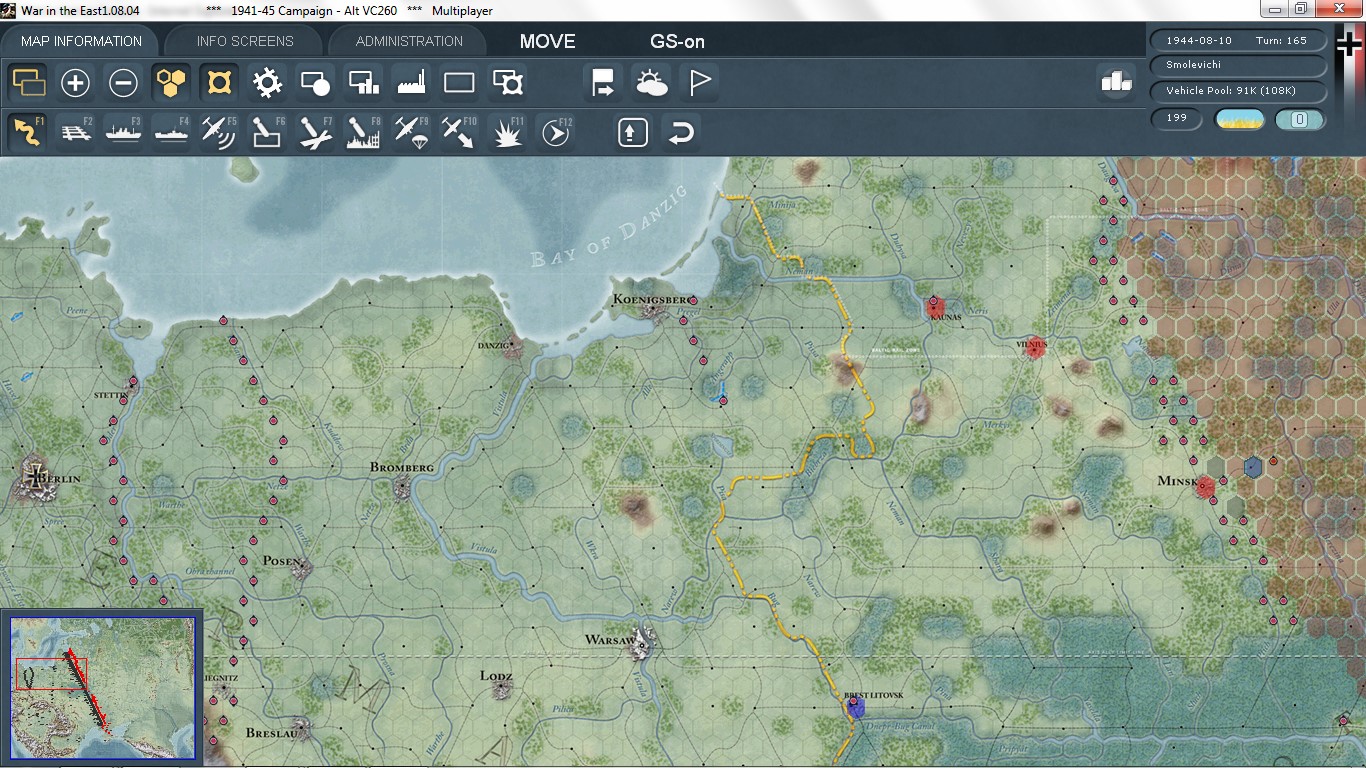The height and width of the screenshot is (768, 1366).
Task: Select the blue unit at Brest Litovsk
Action: point(855,707)
